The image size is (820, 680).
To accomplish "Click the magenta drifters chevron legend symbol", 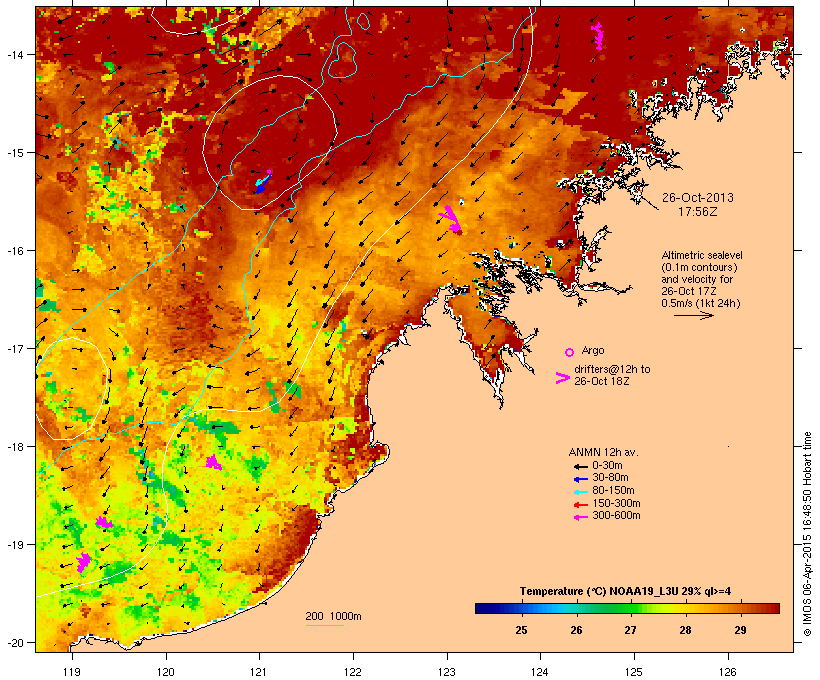I will (x=563, y=378).
